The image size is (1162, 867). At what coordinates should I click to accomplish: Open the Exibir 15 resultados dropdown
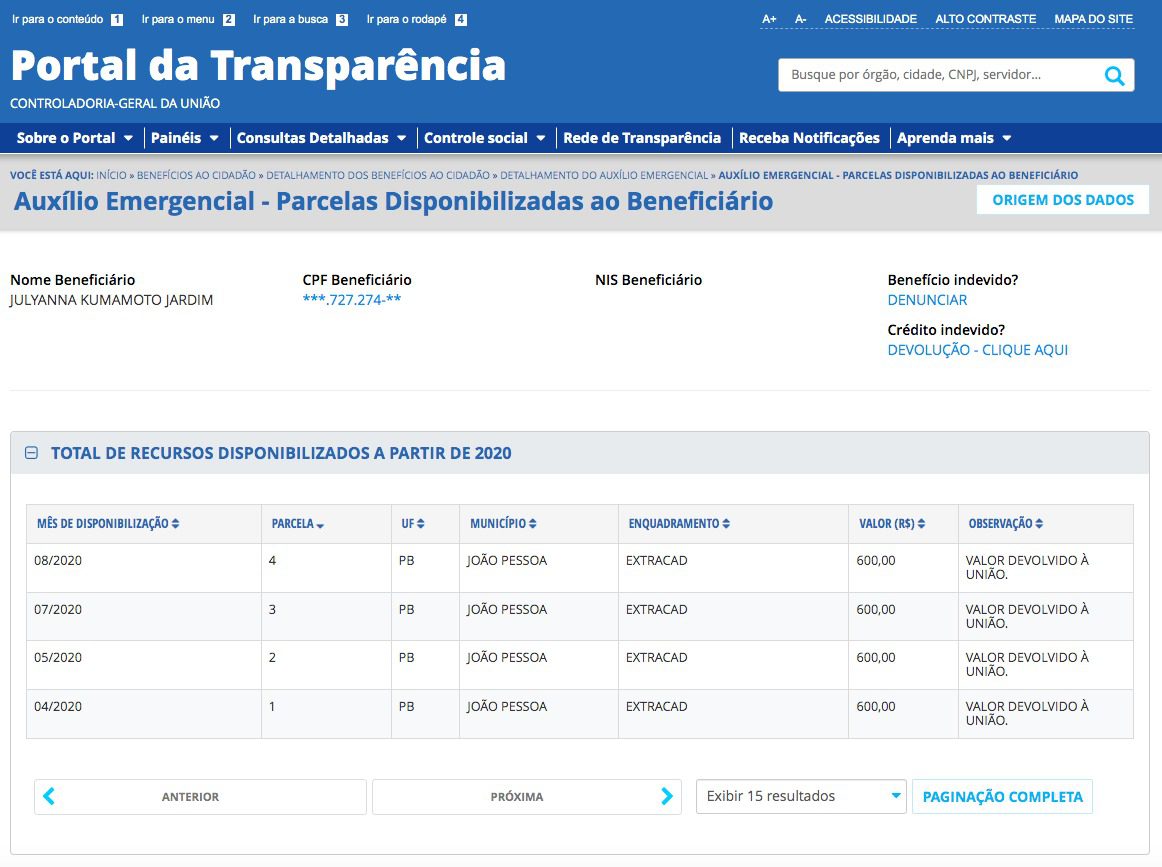click(x=800, y=797)
